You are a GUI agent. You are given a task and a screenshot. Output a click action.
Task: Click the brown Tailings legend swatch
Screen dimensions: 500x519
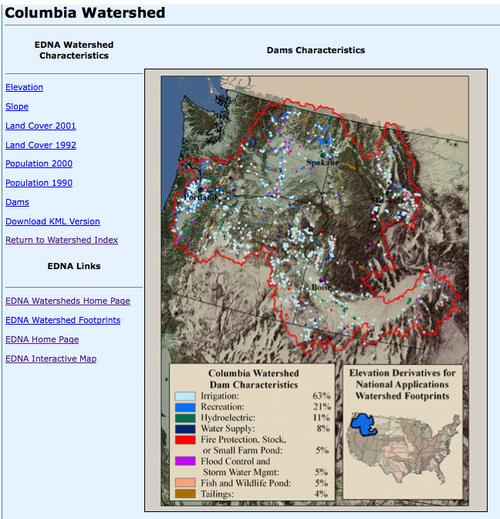click(x=185, y=494)
